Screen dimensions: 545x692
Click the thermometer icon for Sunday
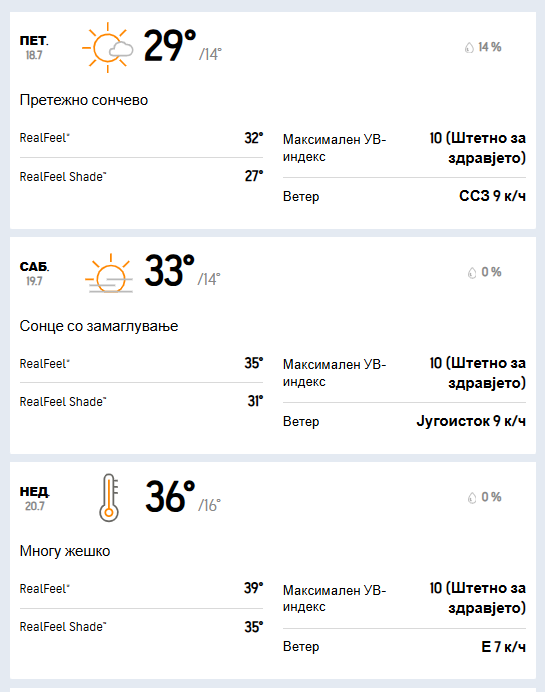coord(109,498)
